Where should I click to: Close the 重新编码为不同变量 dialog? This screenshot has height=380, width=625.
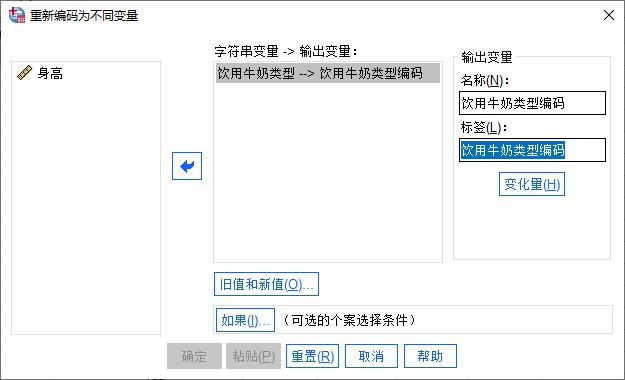click(609, 15)
